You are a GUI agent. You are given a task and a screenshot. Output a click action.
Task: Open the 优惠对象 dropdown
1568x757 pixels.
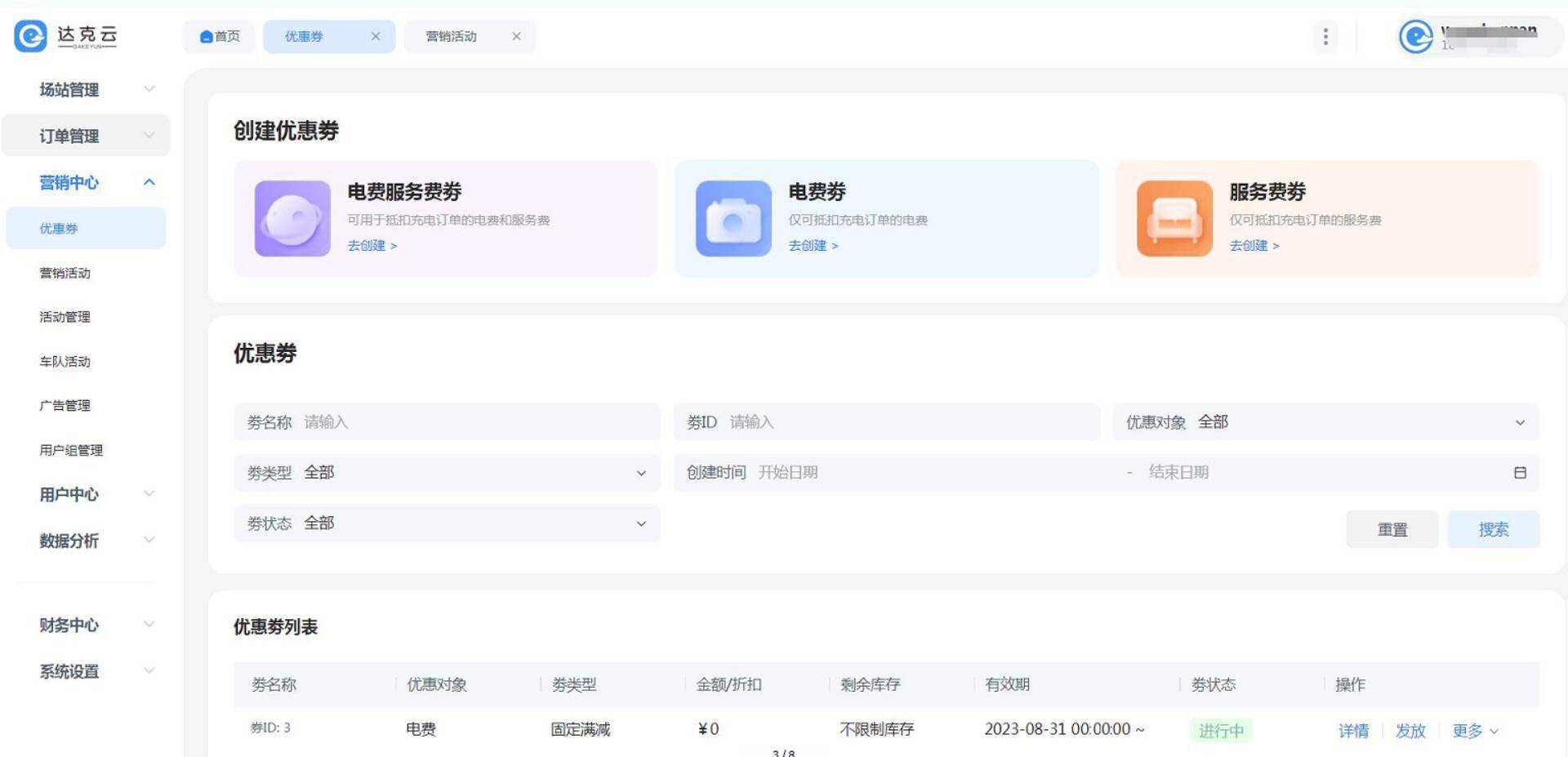click(1325, 422)
